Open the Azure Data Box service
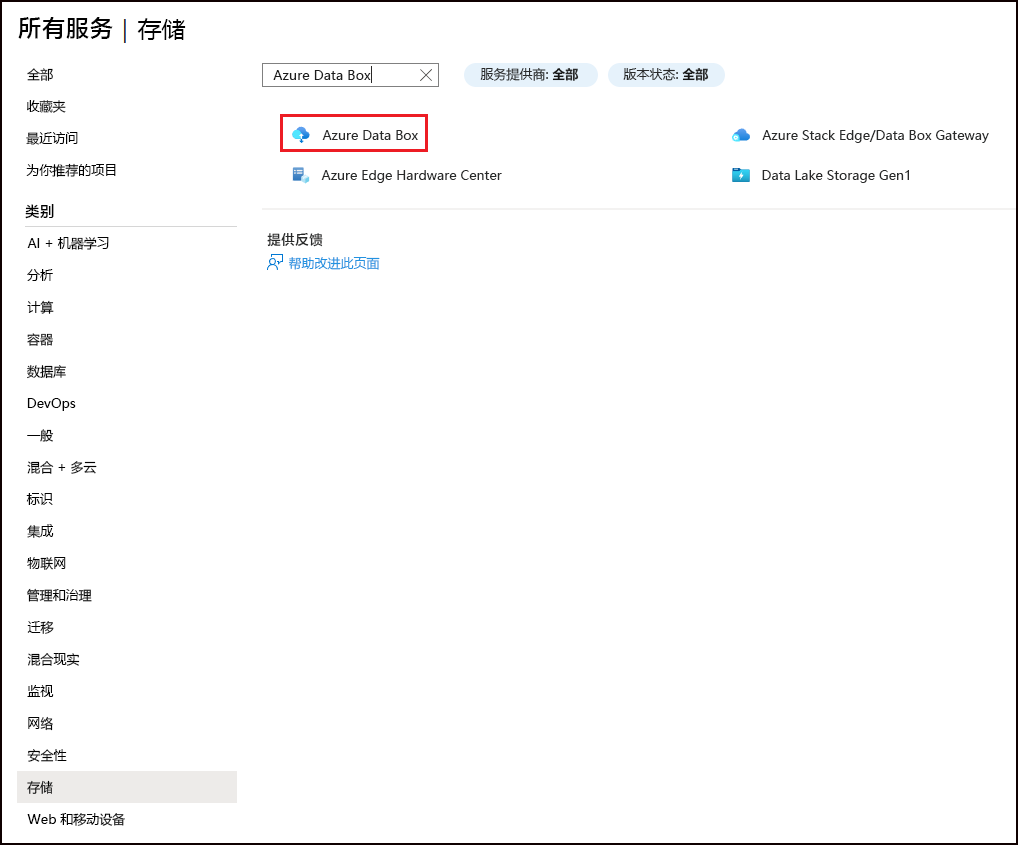This screenshot has height=845, width=1018. (370, 135)
